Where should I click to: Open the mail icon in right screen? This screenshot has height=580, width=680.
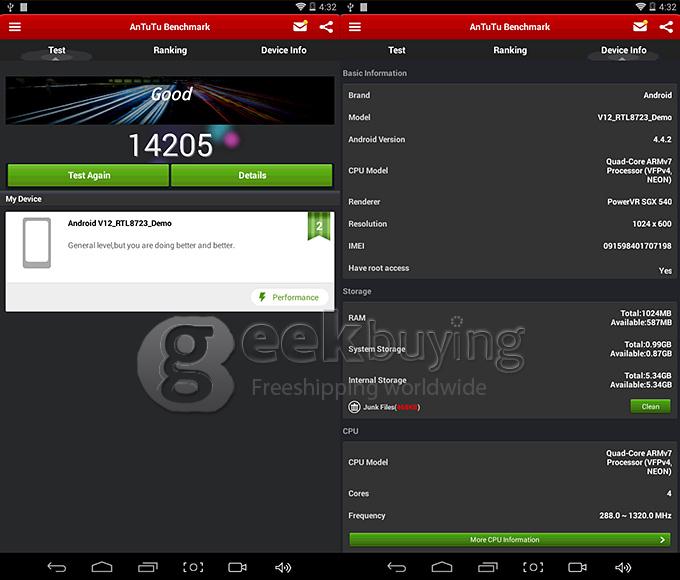coord(640,26)
